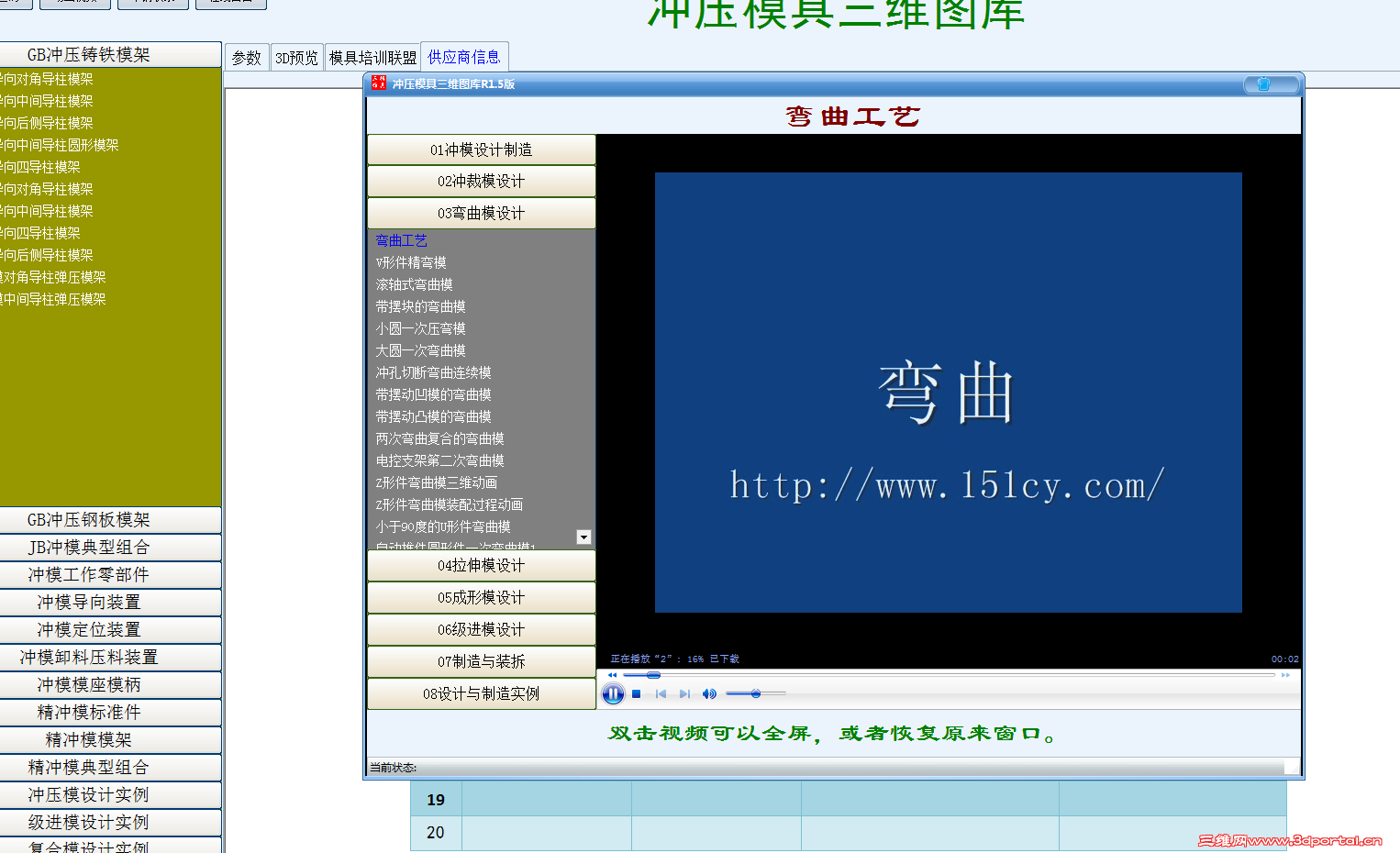1400x853 pixels.
Task: Open the 供应商信息 tab
Action: [x=464, y=57]
